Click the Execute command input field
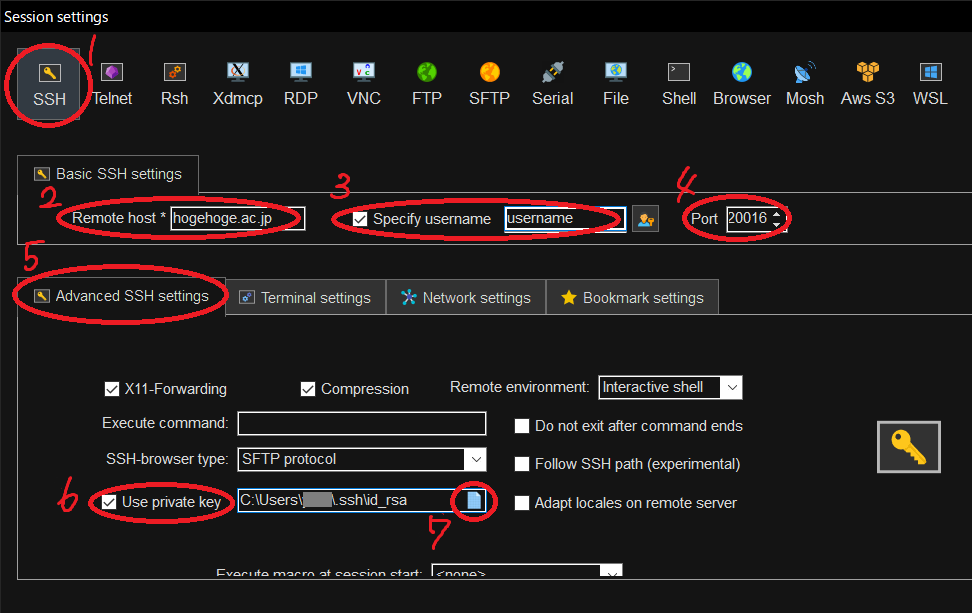Viewport: 972px width, 613px height. pyautogui.click(x=362, y=423)
